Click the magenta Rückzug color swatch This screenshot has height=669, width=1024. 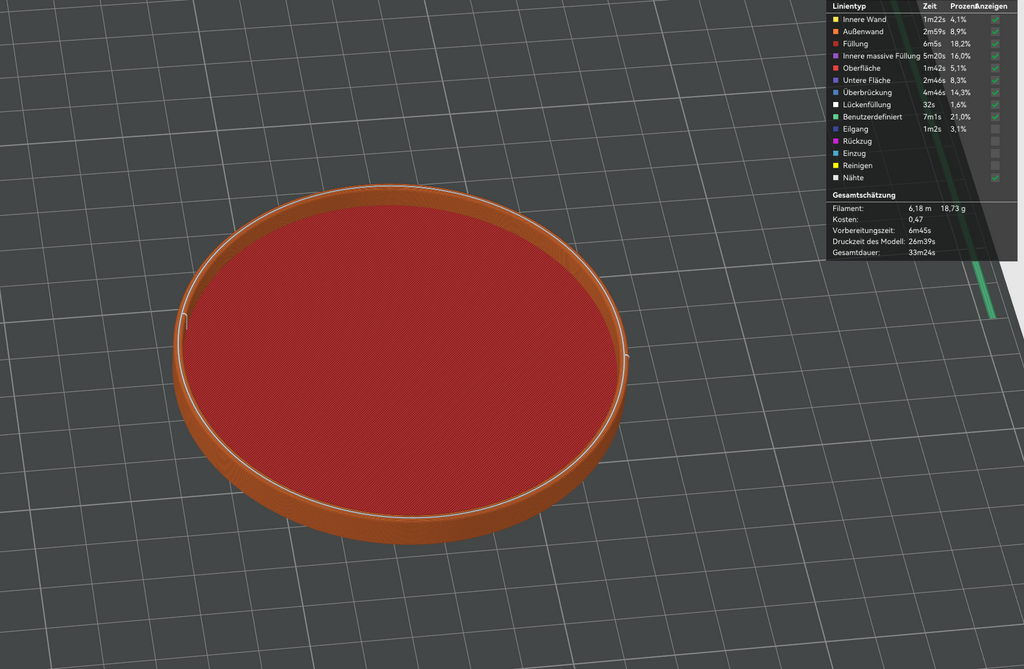pos(835,141)
